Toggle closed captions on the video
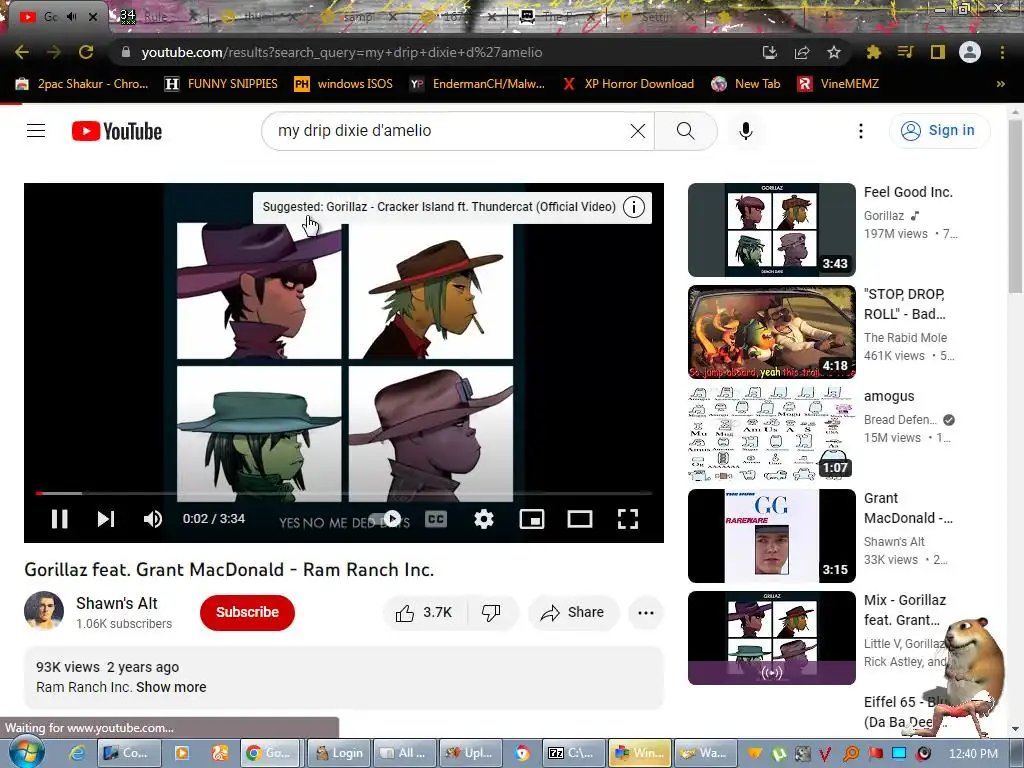This screenshot has height=768, width=1024. [436, 519]
